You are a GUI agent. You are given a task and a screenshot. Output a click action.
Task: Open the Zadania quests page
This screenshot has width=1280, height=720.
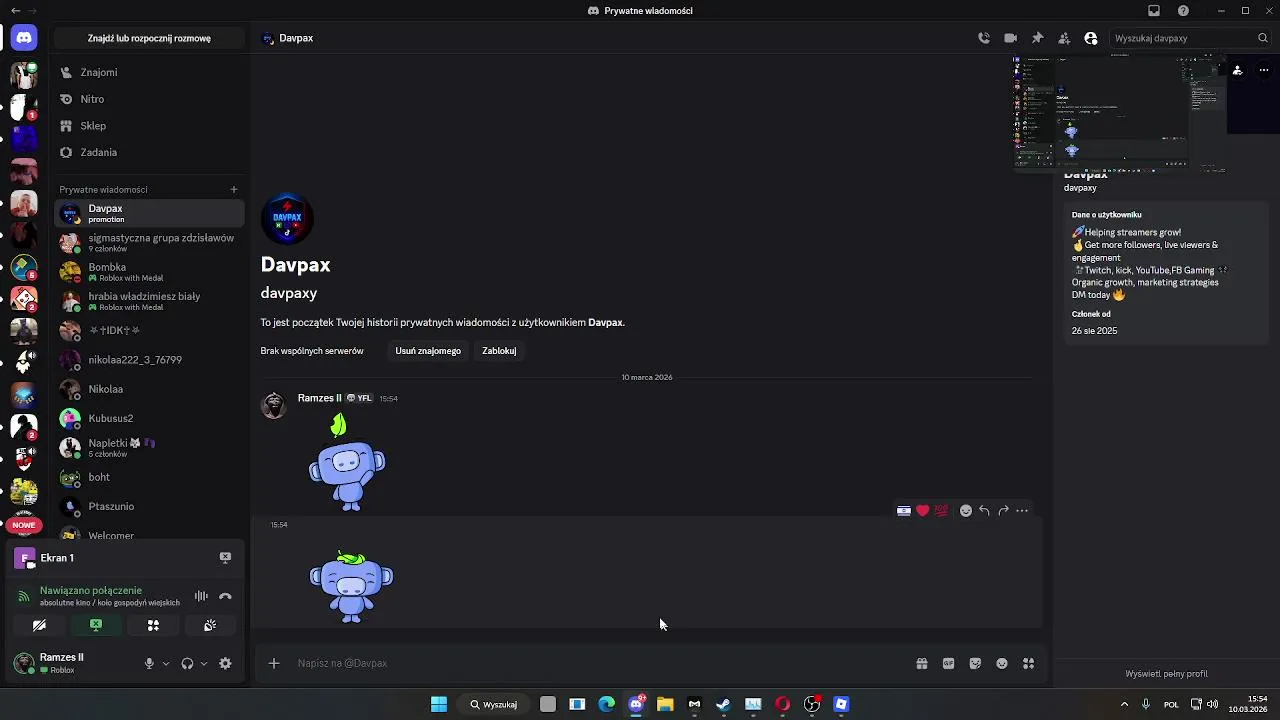point(149,152)
